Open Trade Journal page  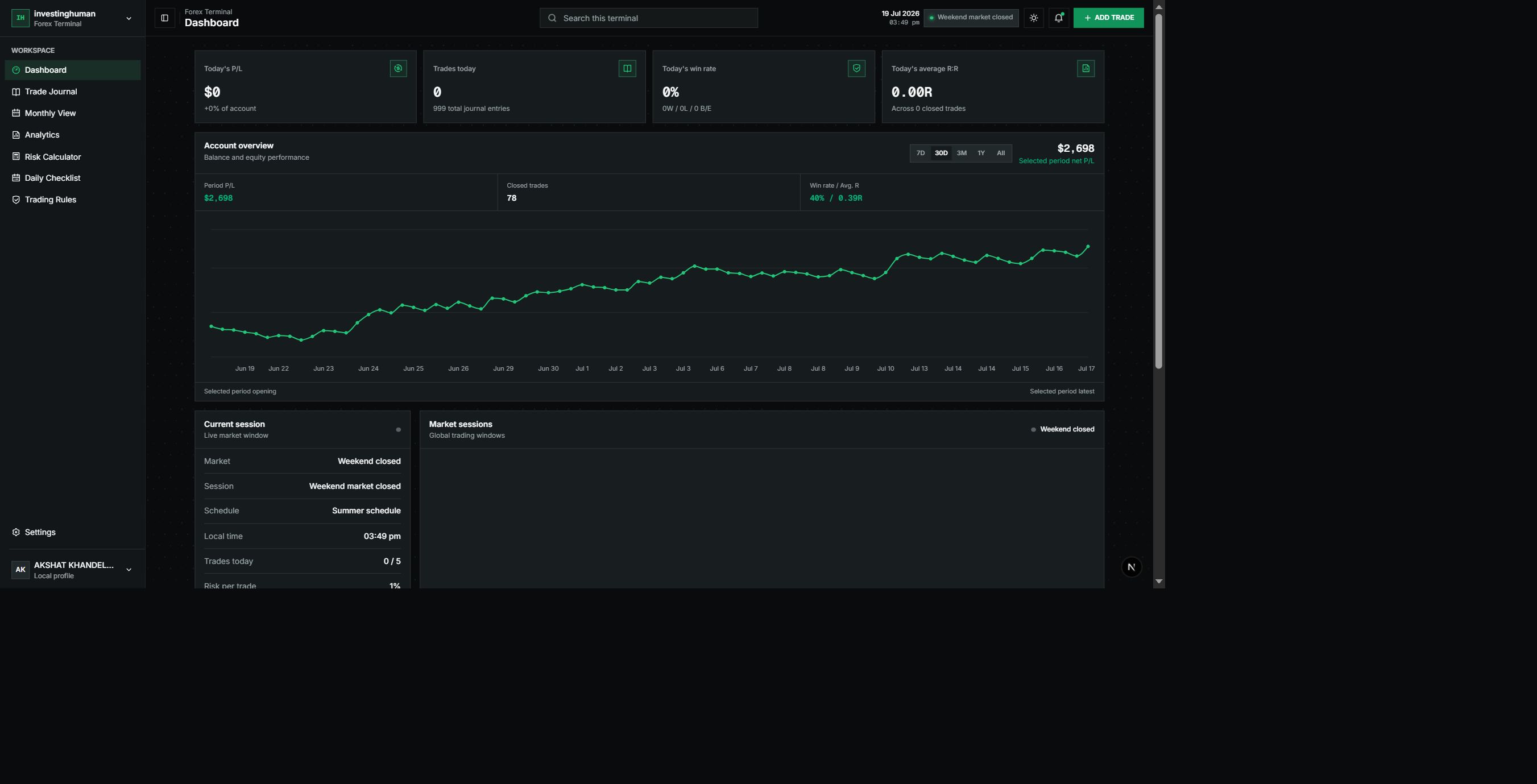(x=73, y=92)
